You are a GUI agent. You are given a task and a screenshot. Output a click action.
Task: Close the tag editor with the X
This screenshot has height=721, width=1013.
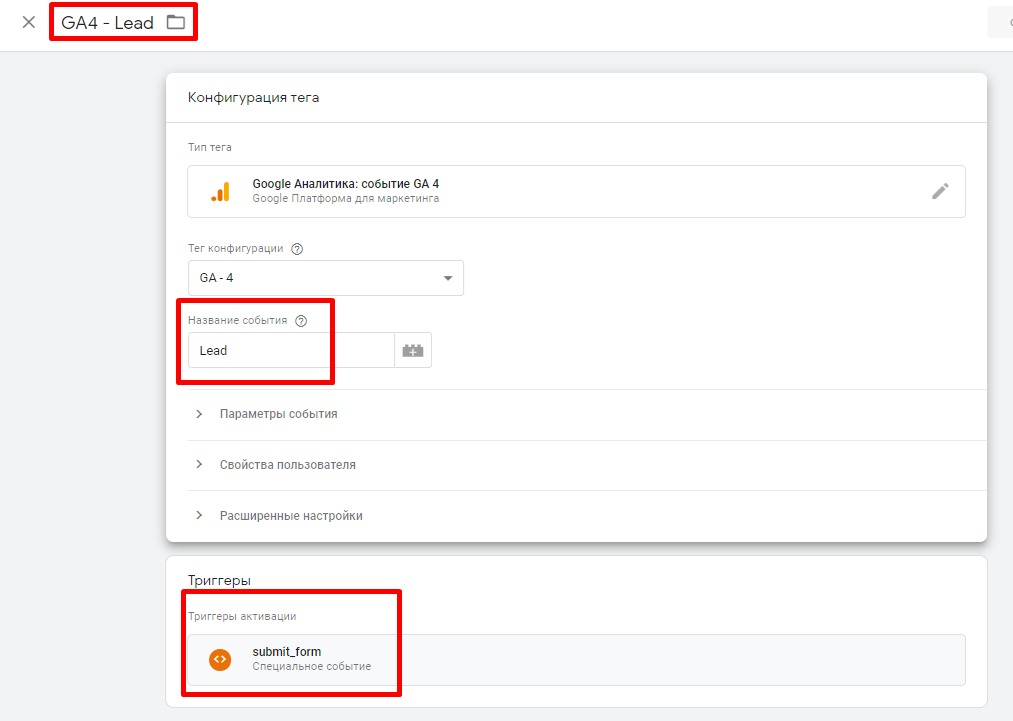[x=28, y=22]
